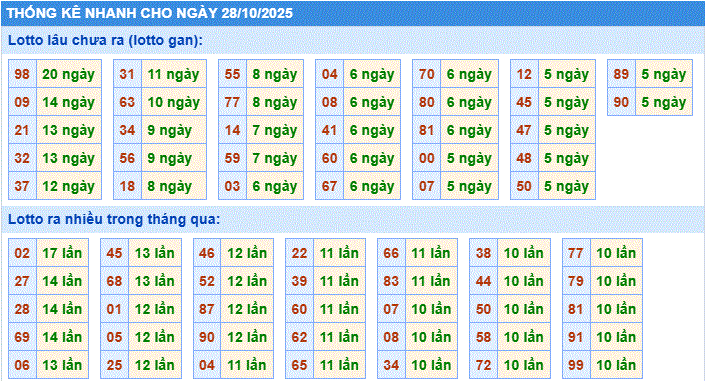
Task: Select '10 lần' beside number 44
Action: (524, 281)
